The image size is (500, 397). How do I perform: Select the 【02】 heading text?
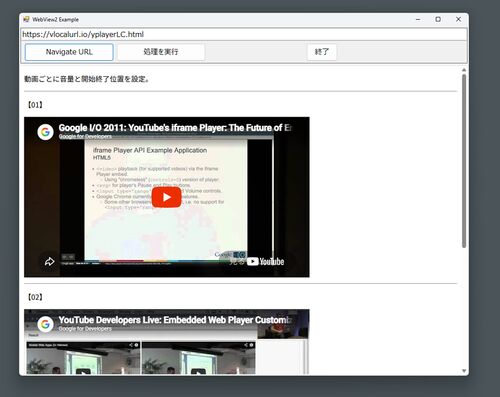tap(35, 297)
